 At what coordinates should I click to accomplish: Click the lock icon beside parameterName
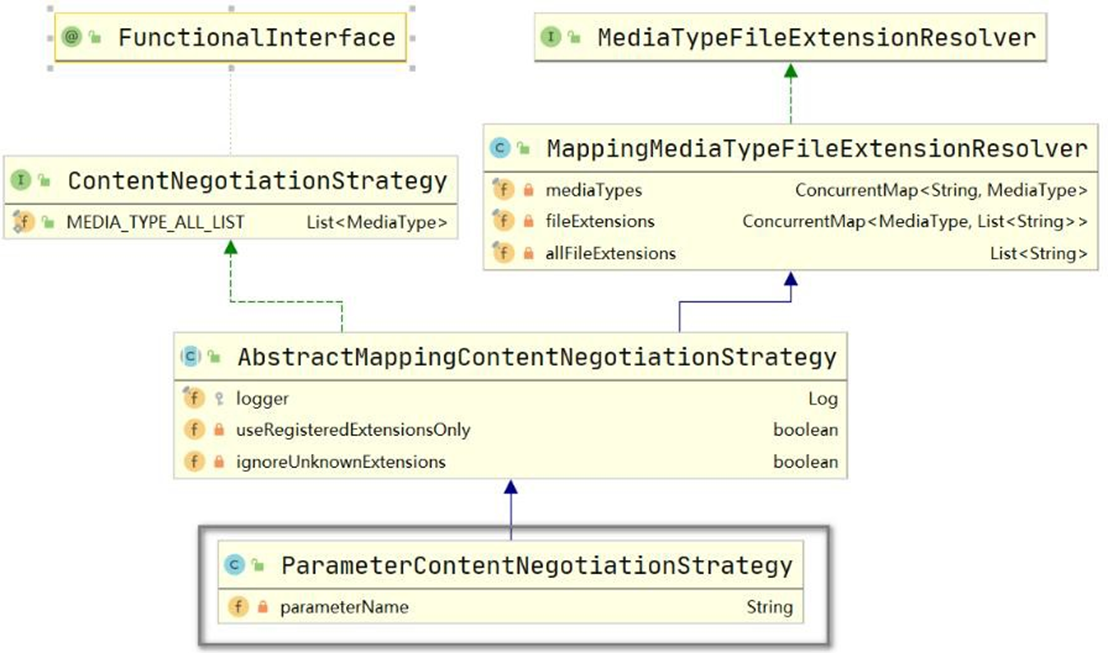(x=263, y=607)
